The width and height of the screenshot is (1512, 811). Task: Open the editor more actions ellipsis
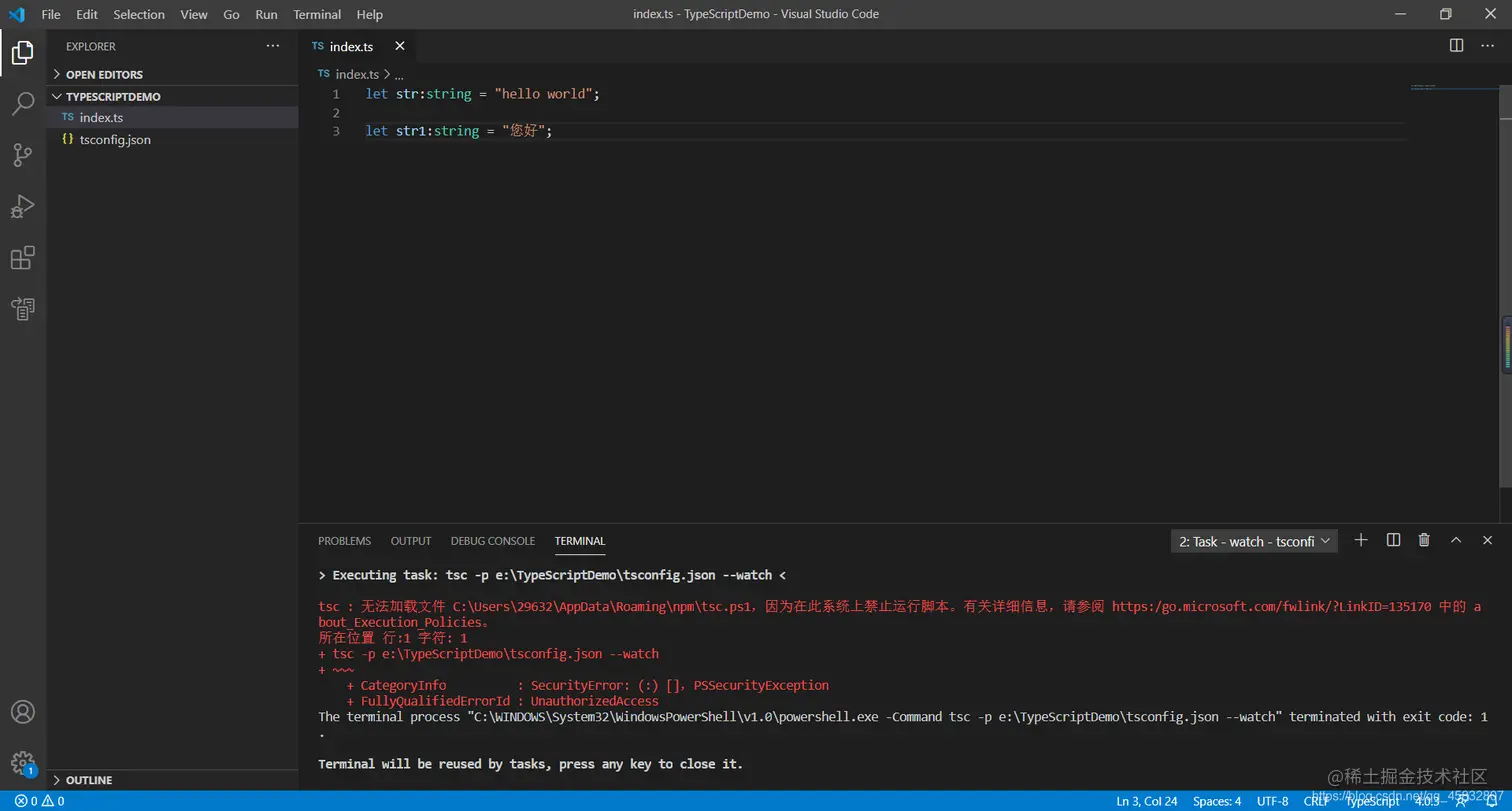pyautogui.click(x=1487, y=46)
